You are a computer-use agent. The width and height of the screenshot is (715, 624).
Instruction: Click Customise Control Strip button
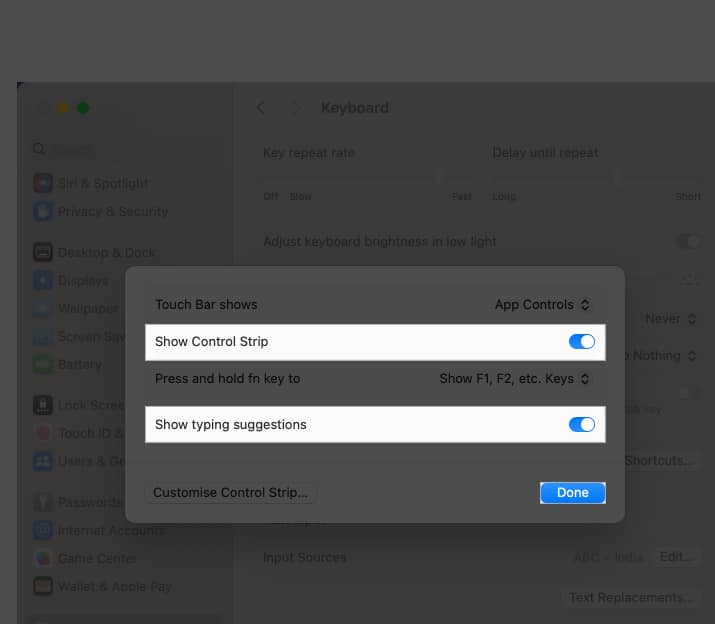[230, 493]
